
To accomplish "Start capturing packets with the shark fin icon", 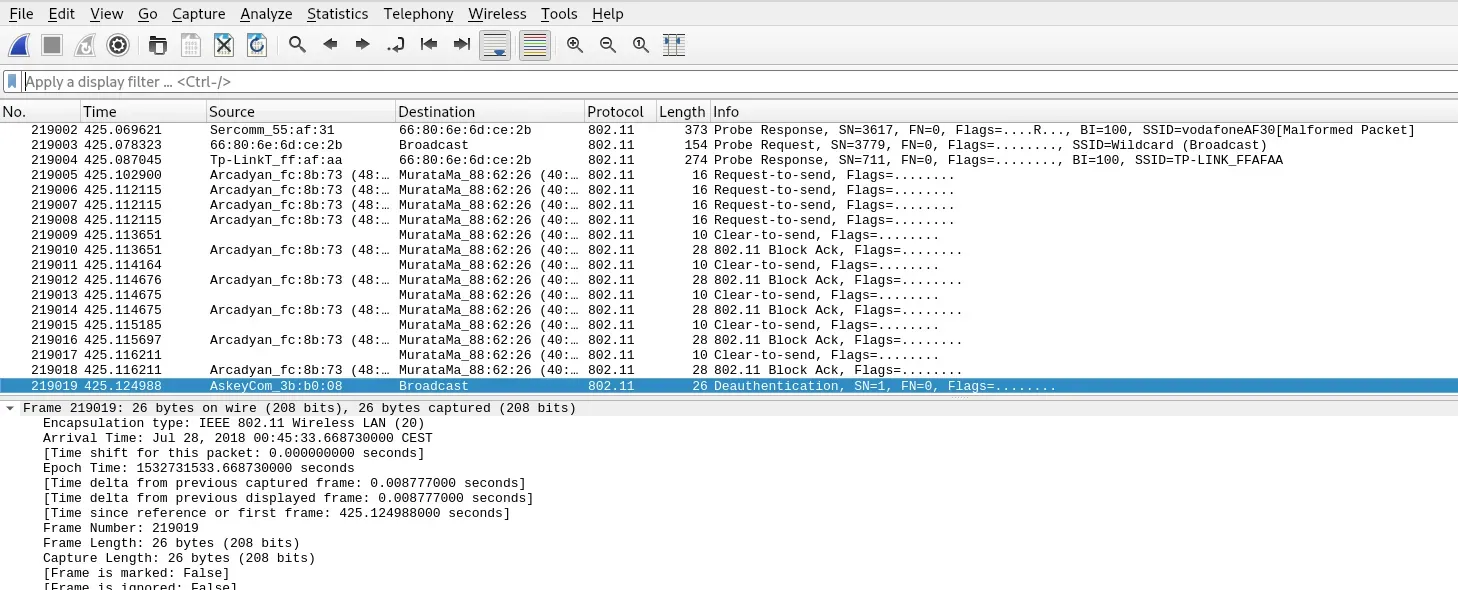I will [19, 45].
